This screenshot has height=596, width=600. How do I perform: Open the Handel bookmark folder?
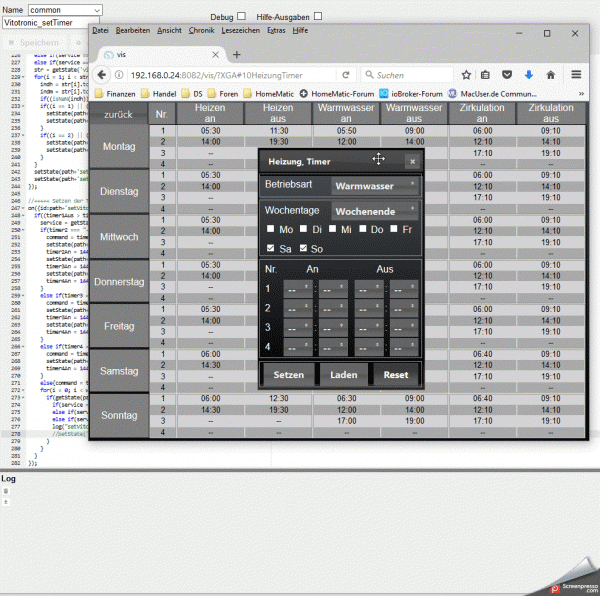pyautogui.click(x=159, y=94)
